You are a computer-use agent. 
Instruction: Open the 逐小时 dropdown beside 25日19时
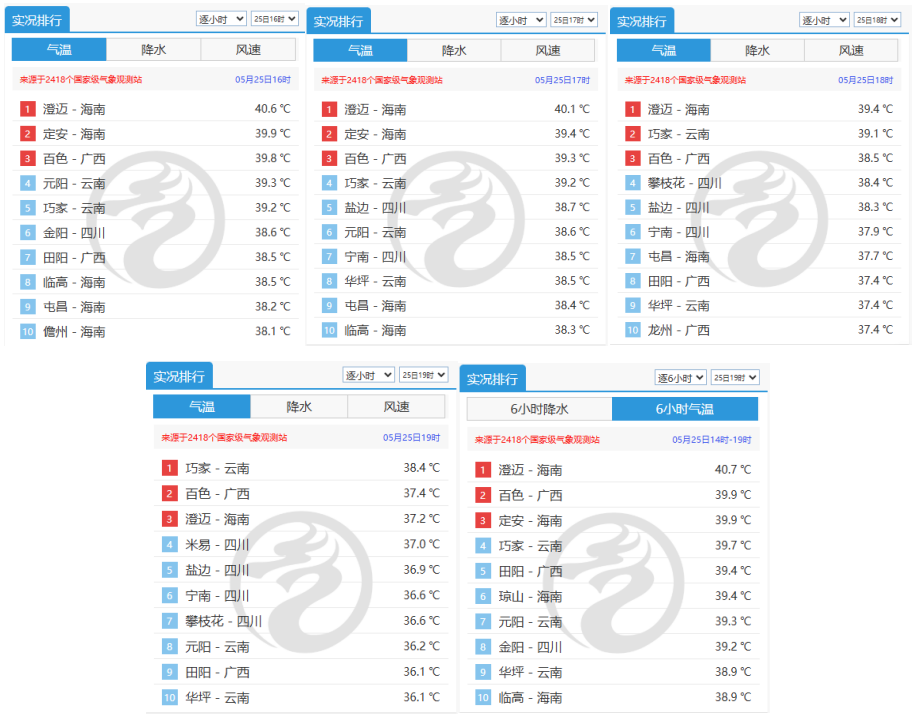(x=368, y=375)
